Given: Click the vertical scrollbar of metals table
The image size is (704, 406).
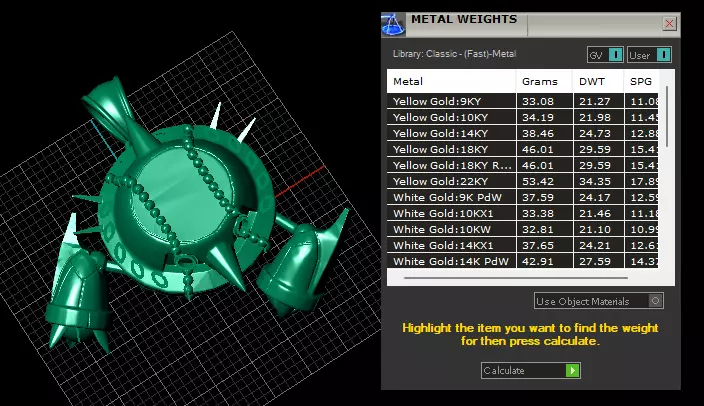Looking at the screenshot, I should coord(667,117).
